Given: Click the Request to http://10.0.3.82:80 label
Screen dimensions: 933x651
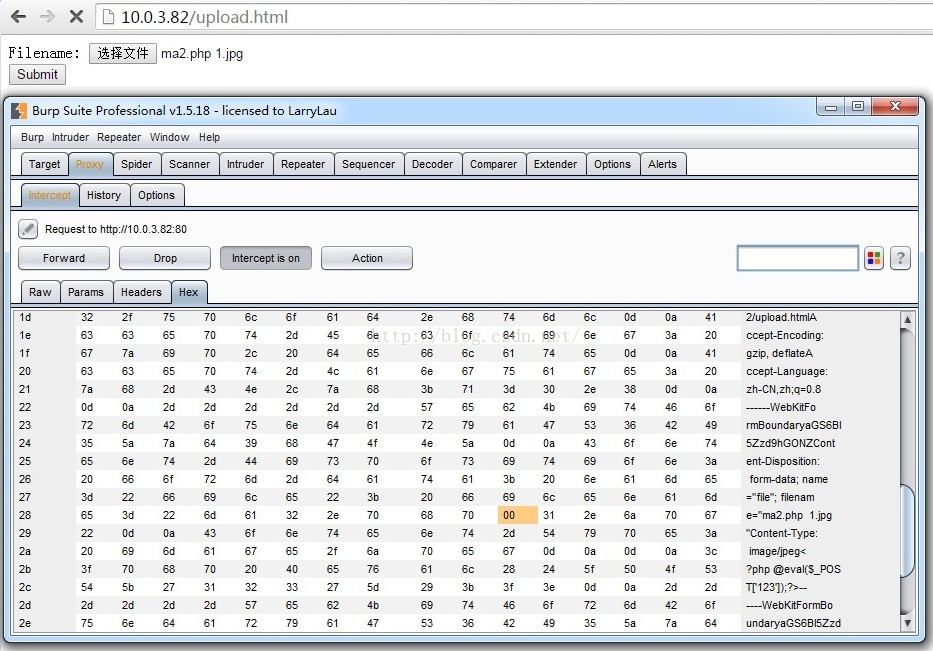Looking at the screenshot, I should (116, 229).
